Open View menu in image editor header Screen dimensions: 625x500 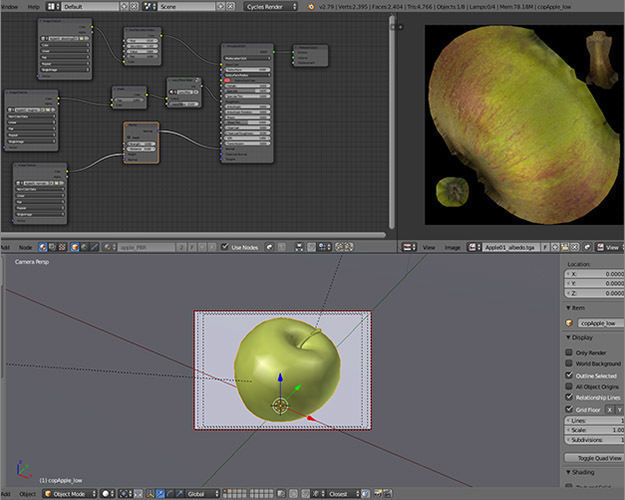point(429,247)
